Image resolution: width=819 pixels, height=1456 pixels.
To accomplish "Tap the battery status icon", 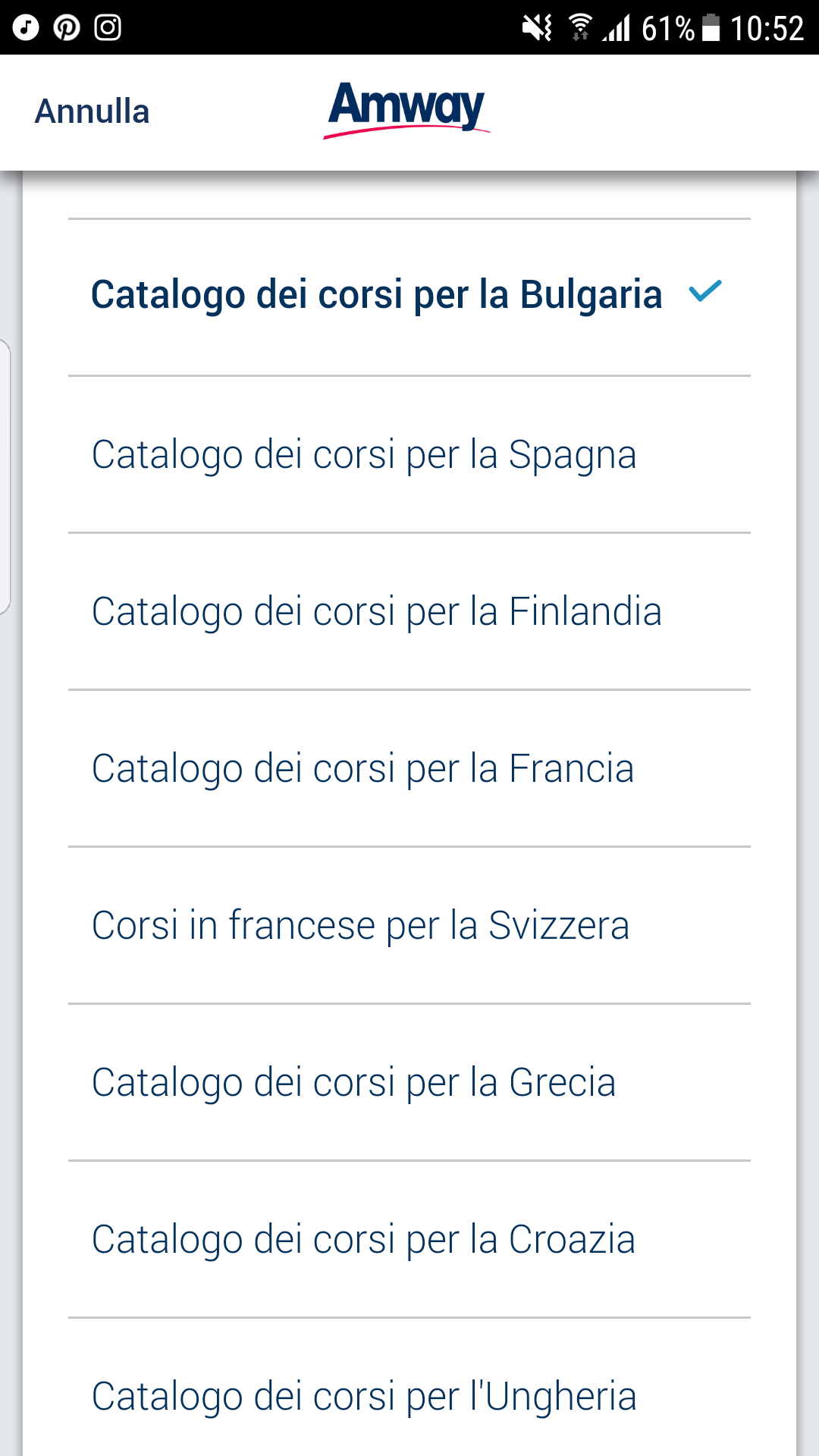I will (x=711, y=28).
